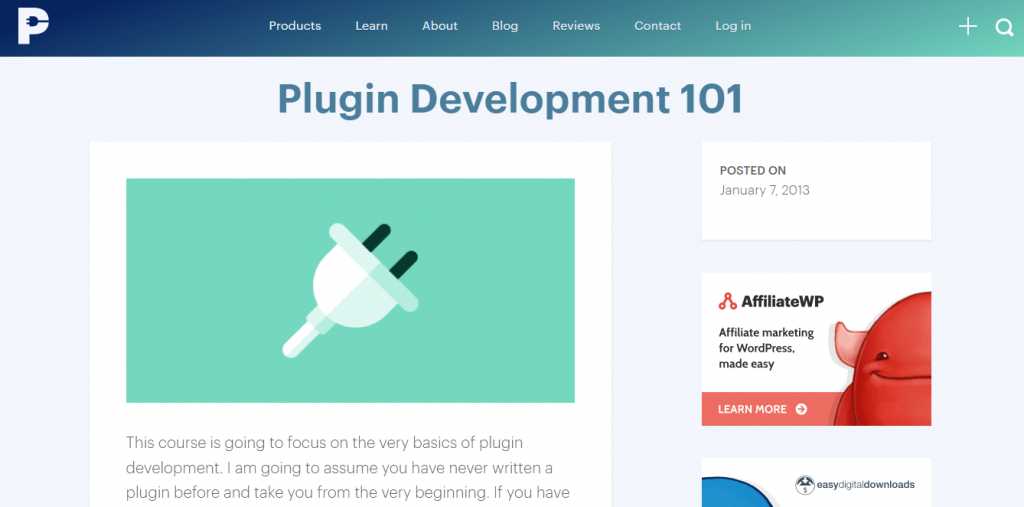Viewport: 1024px width, 507px height.
Task: Click the POSTED ON label
Action: click(x=752, y=171)
